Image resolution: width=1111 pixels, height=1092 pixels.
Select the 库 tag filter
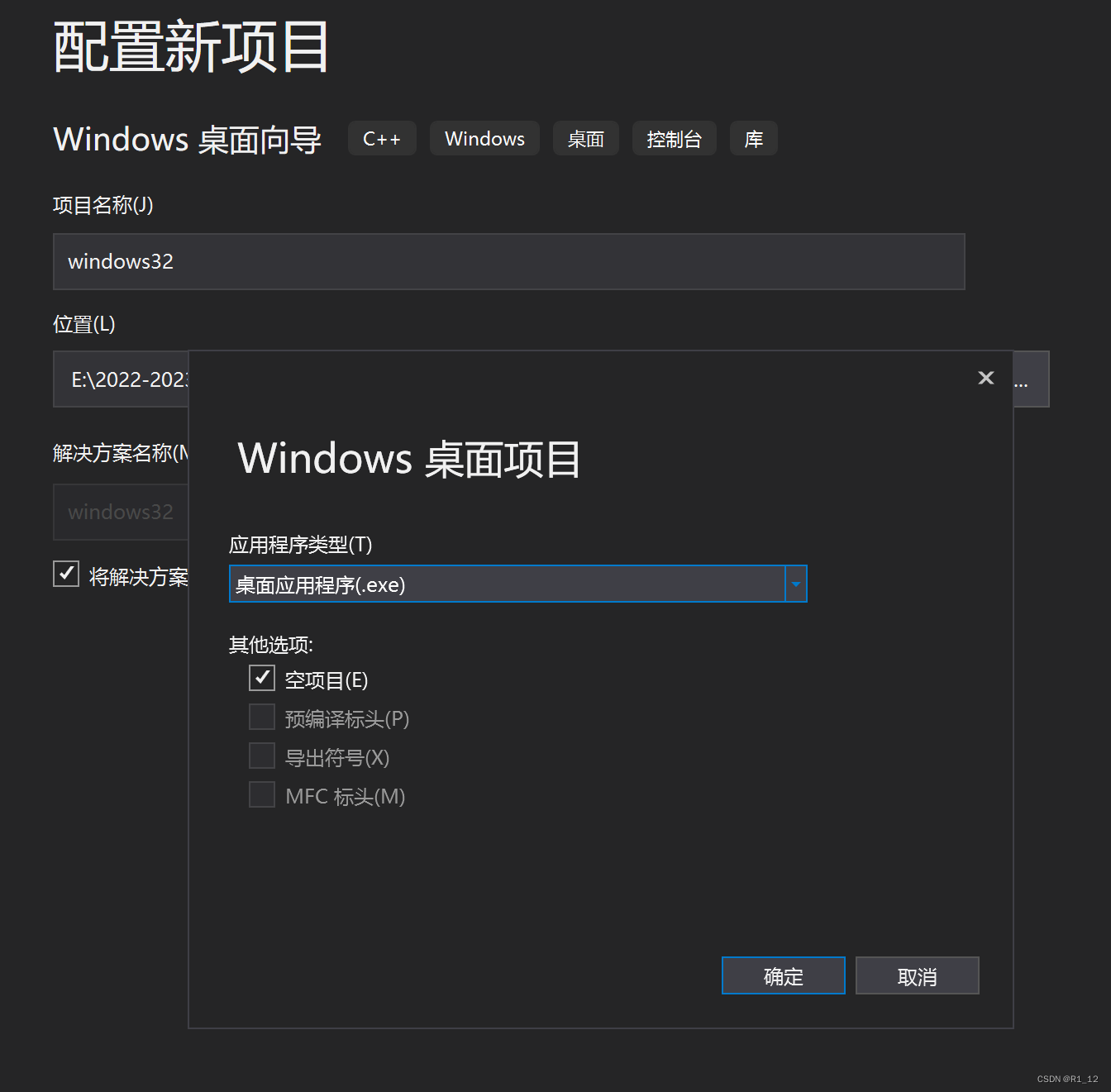(752, 138)
